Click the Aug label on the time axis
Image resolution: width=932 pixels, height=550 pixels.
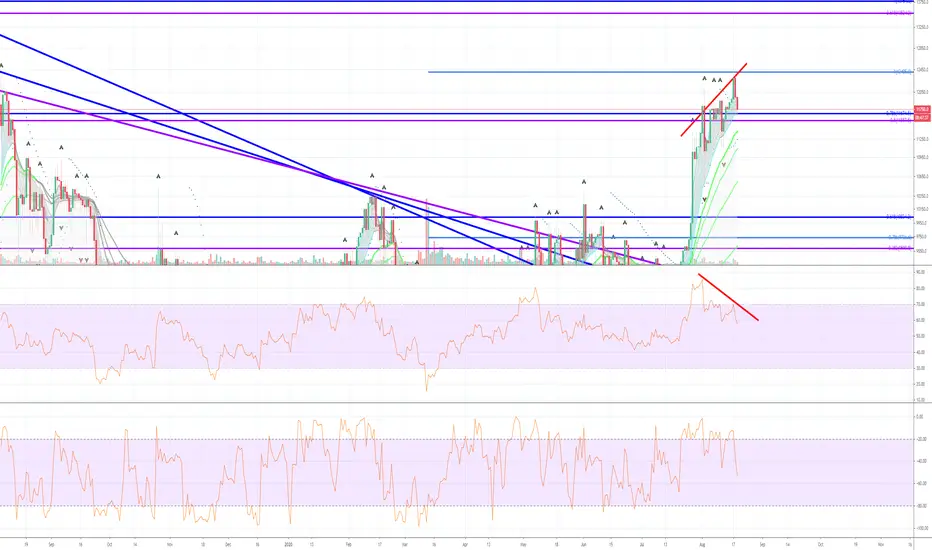coord(702,544)
